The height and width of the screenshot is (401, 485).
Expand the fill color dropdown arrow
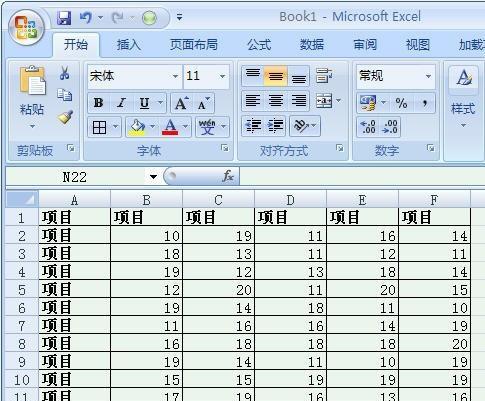point(152,126)
